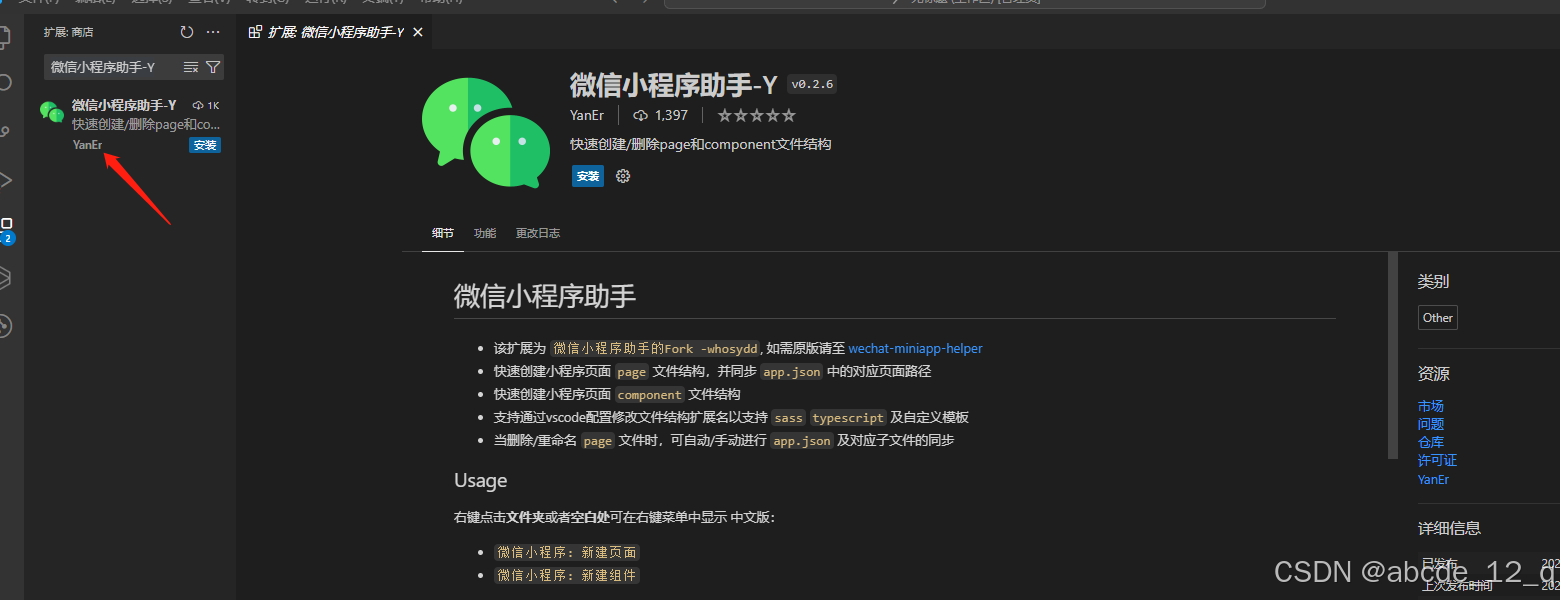Open Source Control in the activity bar
The height and width of the screenshot is (600, 1560).
click(x=6, y=132)
